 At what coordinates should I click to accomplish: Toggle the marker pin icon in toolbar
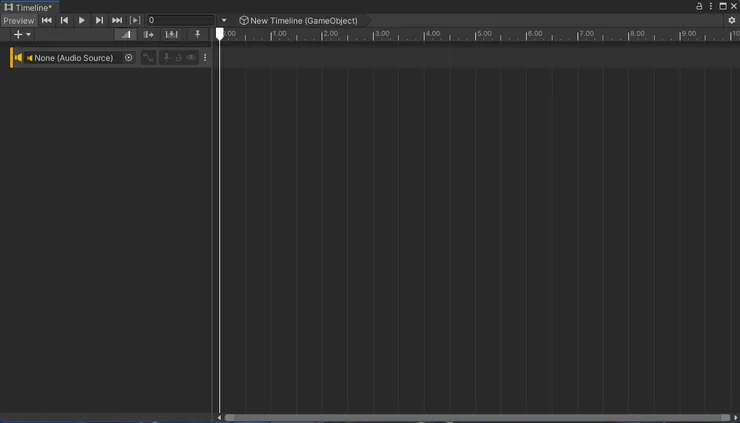point(198,34)
